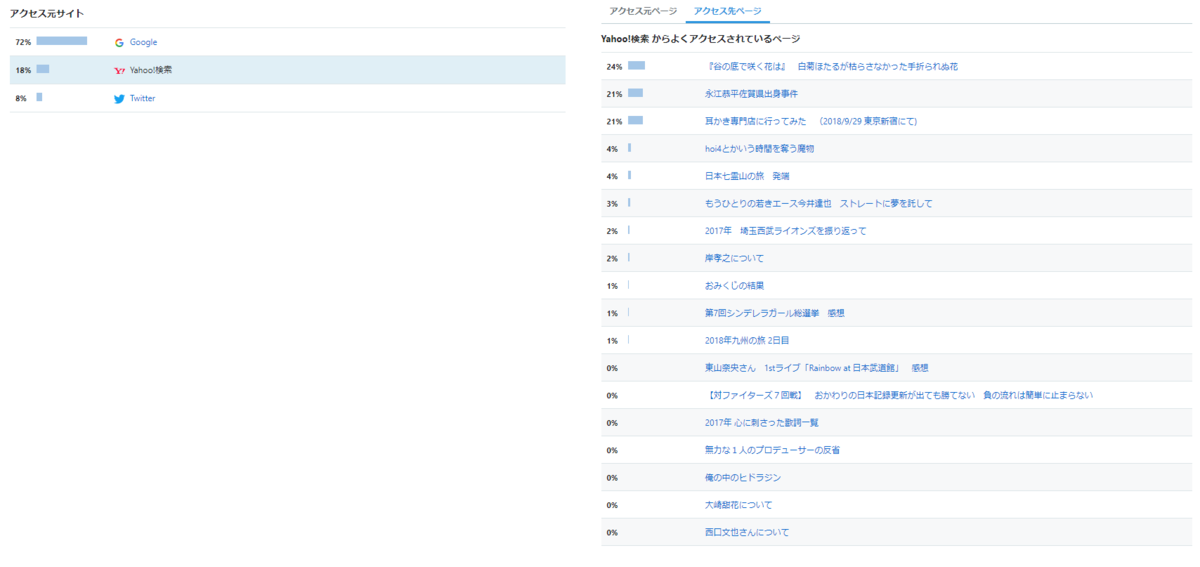Open the Twitter referrer link

coord(143,98)
